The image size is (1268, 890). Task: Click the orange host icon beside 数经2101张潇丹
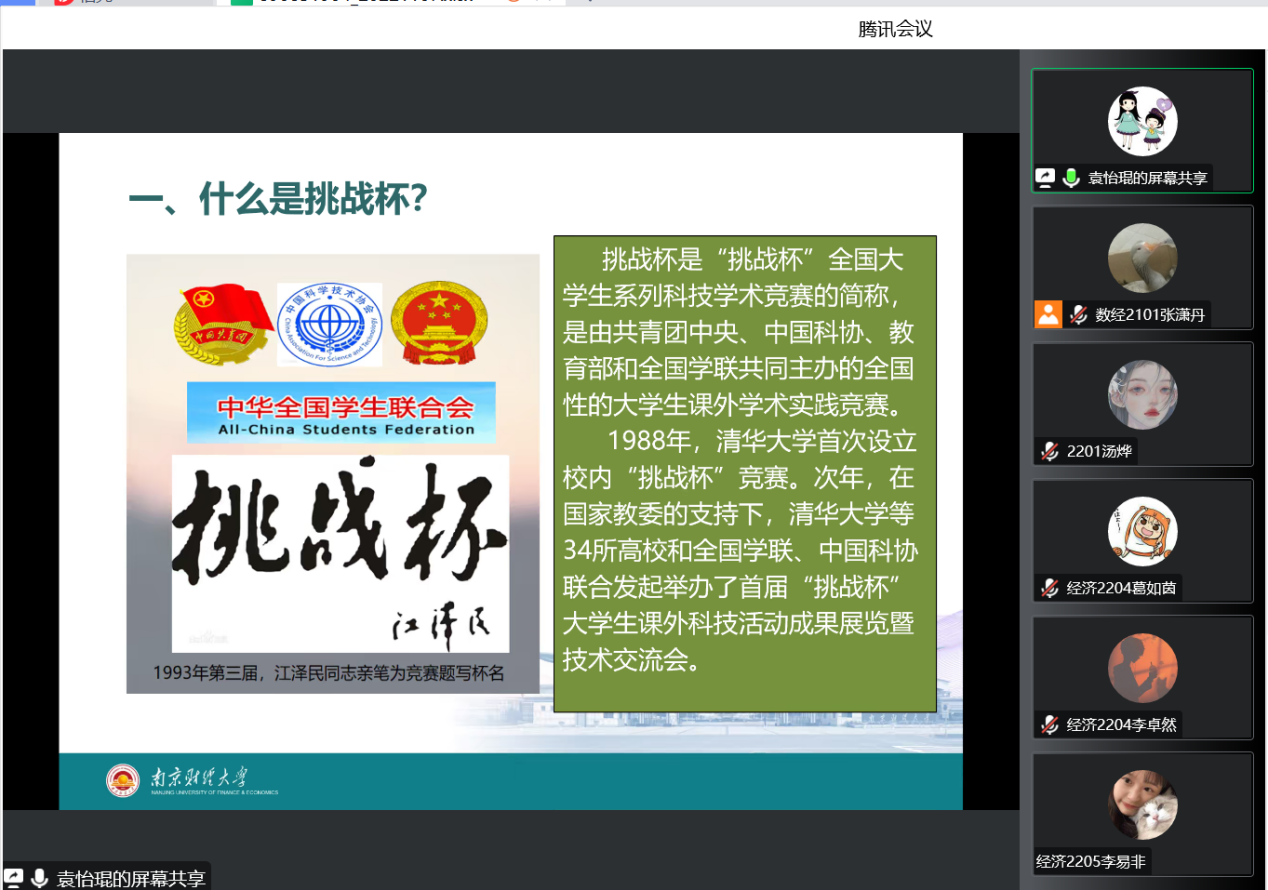[x=1048, y=314]
